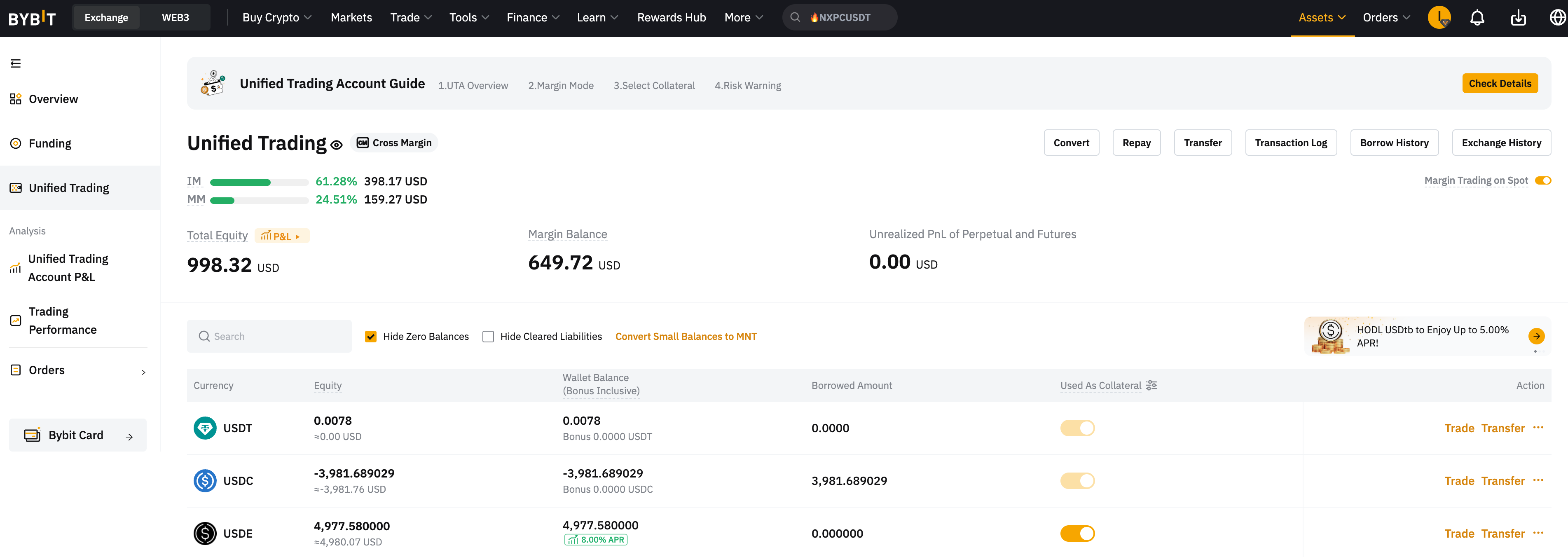Click the Check Details button
The height and width of the screenshot is (557, 1568).
(1500, 83)
